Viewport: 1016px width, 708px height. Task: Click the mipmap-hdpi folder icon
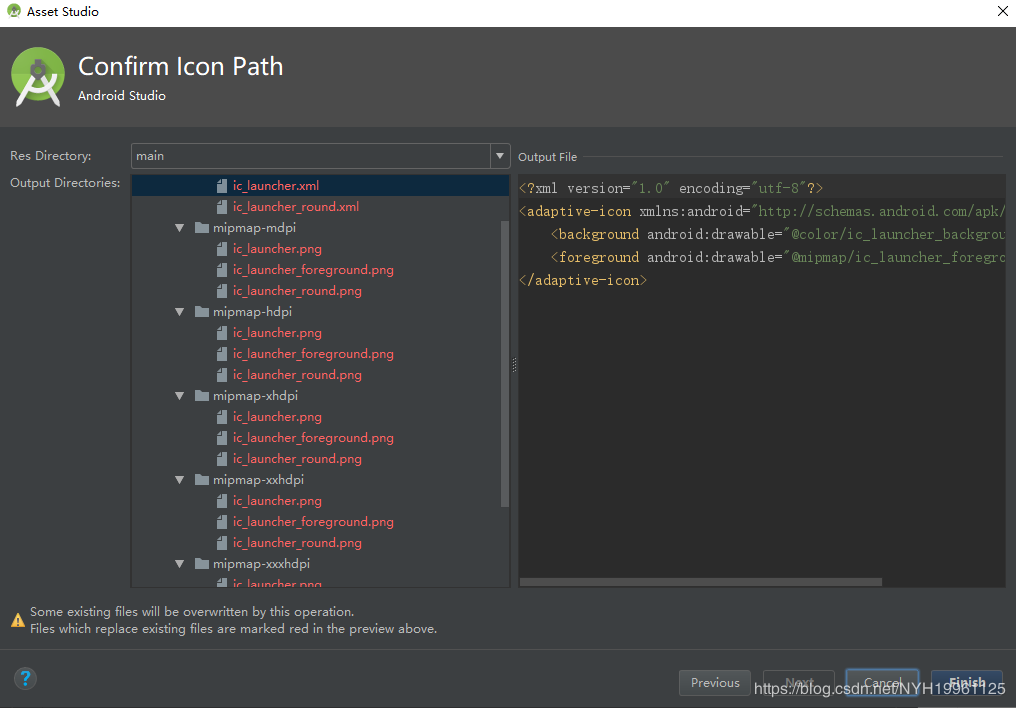202,312
